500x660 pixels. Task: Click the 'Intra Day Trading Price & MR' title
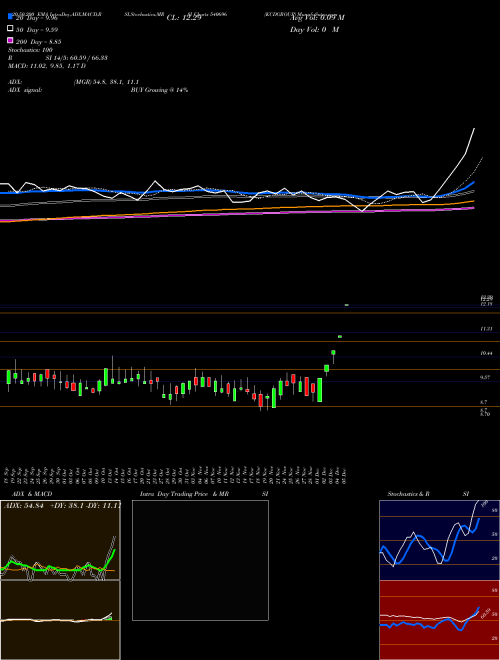(184, 494)
